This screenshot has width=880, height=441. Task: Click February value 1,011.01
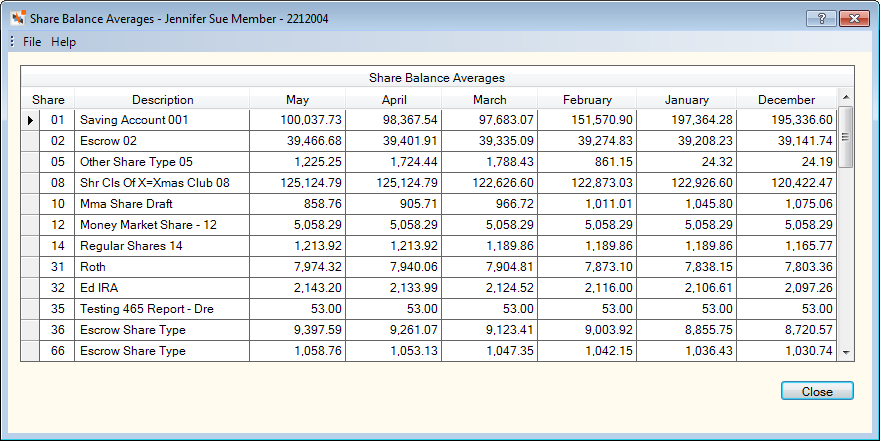587,204
